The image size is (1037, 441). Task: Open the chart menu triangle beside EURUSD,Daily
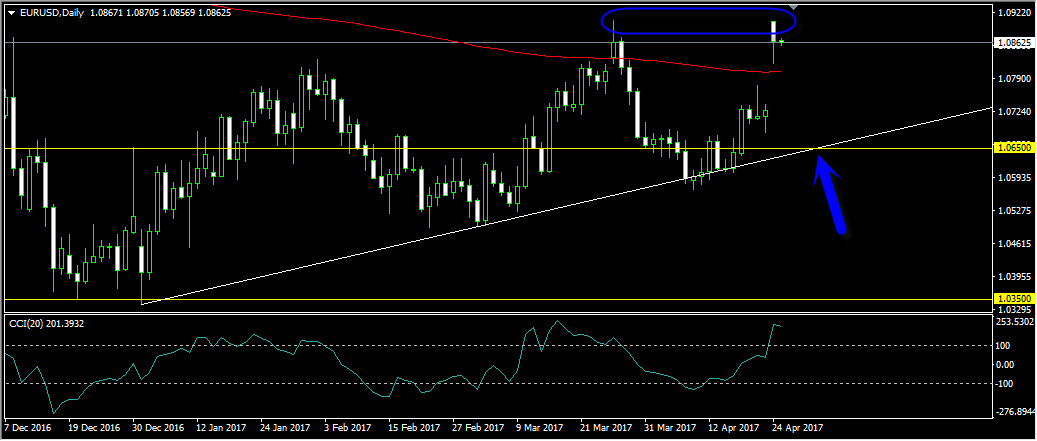[11, 13]
